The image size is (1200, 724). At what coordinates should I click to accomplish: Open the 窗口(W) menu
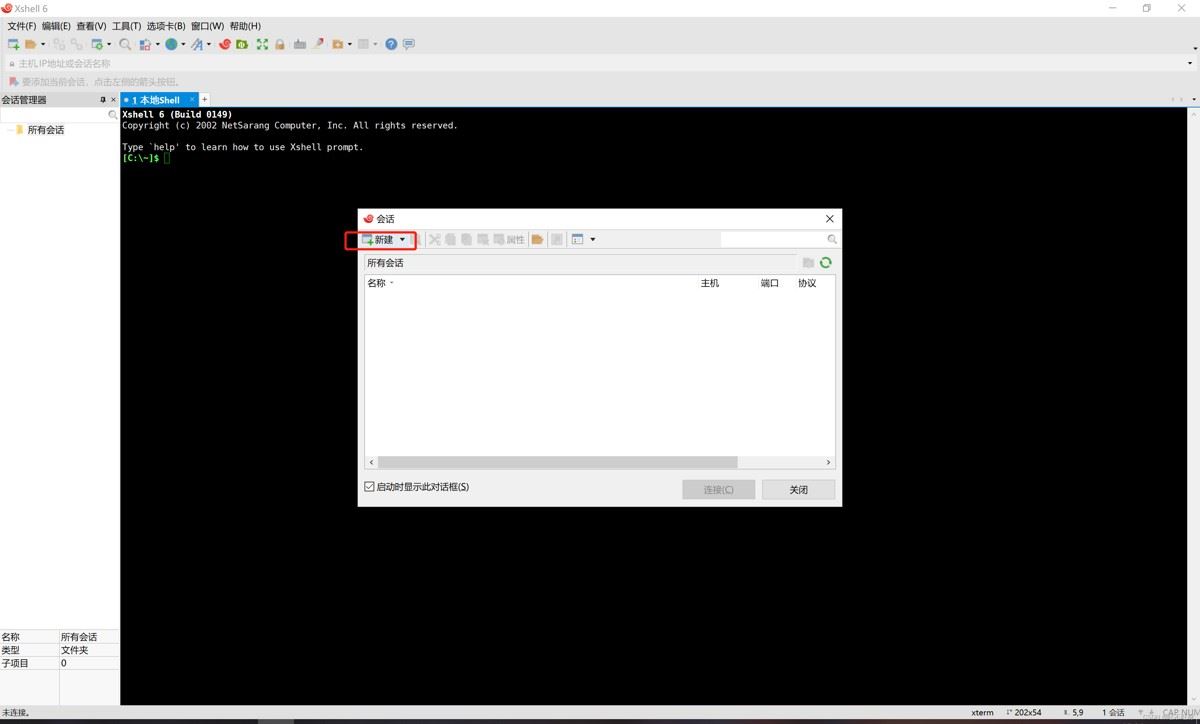pos(207,26)
